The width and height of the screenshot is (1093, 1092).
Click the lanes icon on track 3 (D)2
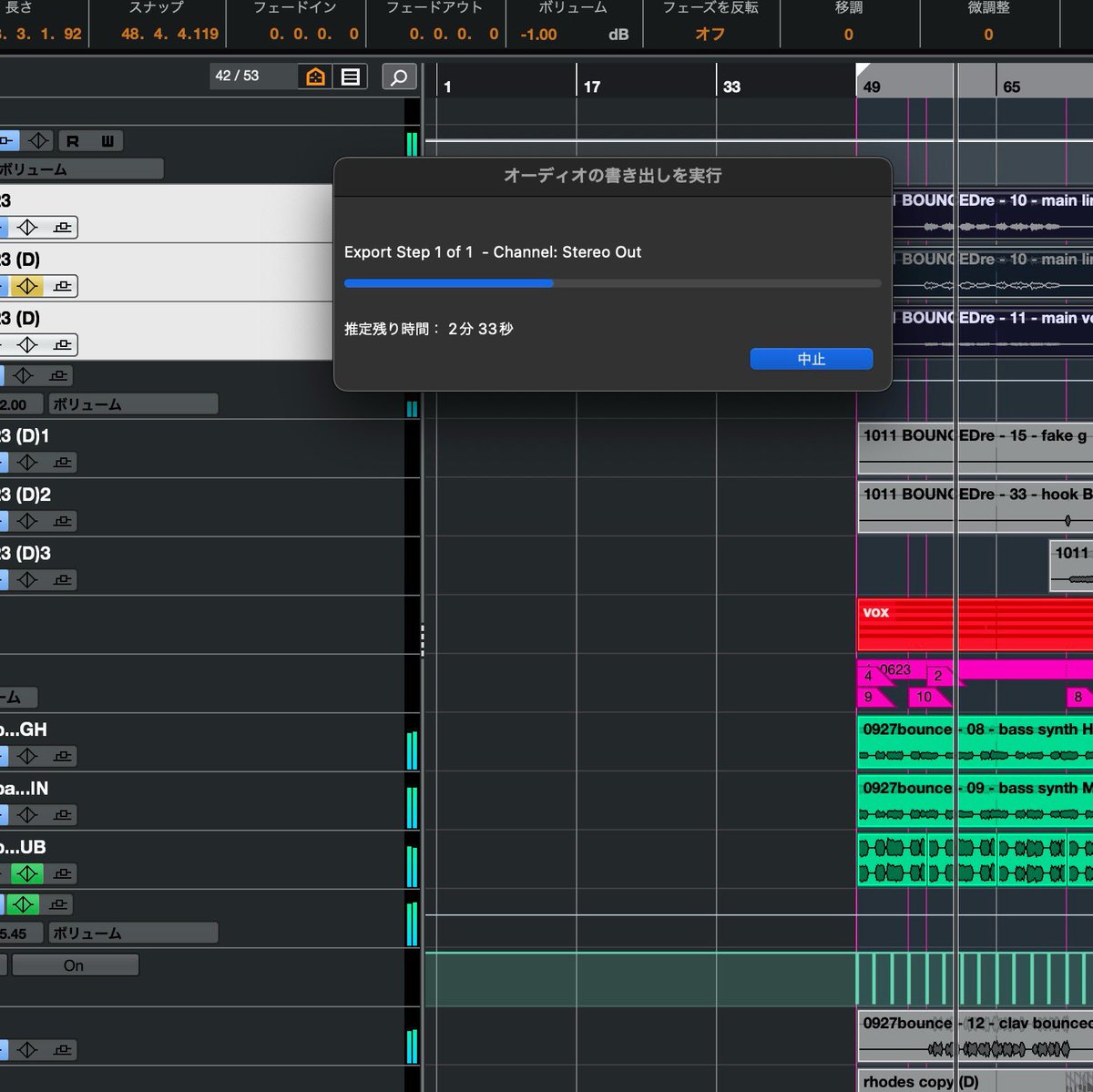(62, 521)
